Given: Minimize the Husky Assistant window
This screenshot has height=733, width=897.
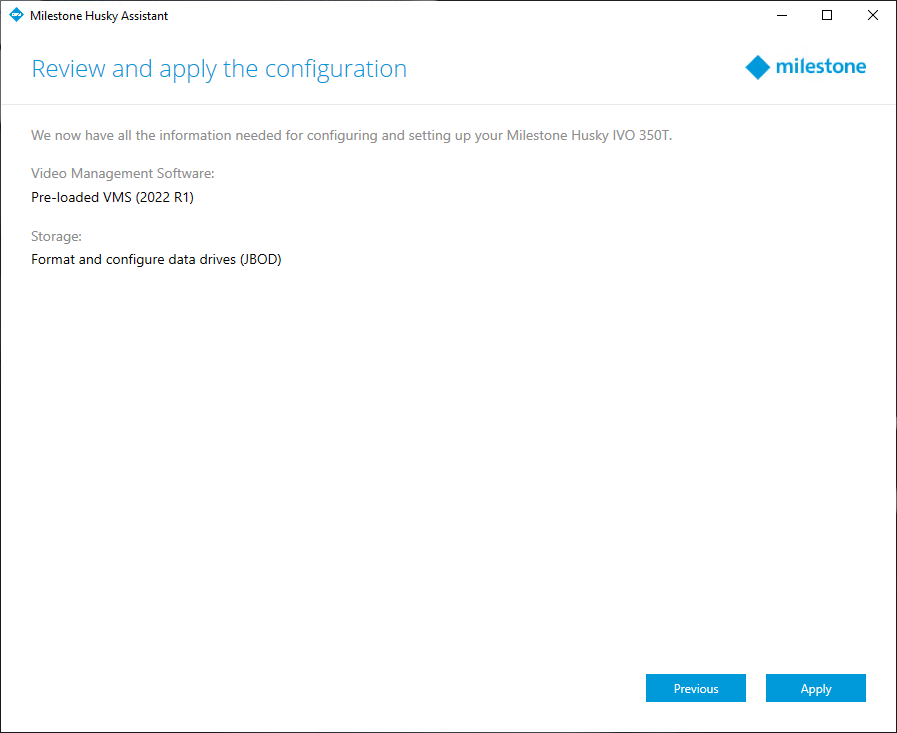Looking at the screenshot, I should pos(782,15).
